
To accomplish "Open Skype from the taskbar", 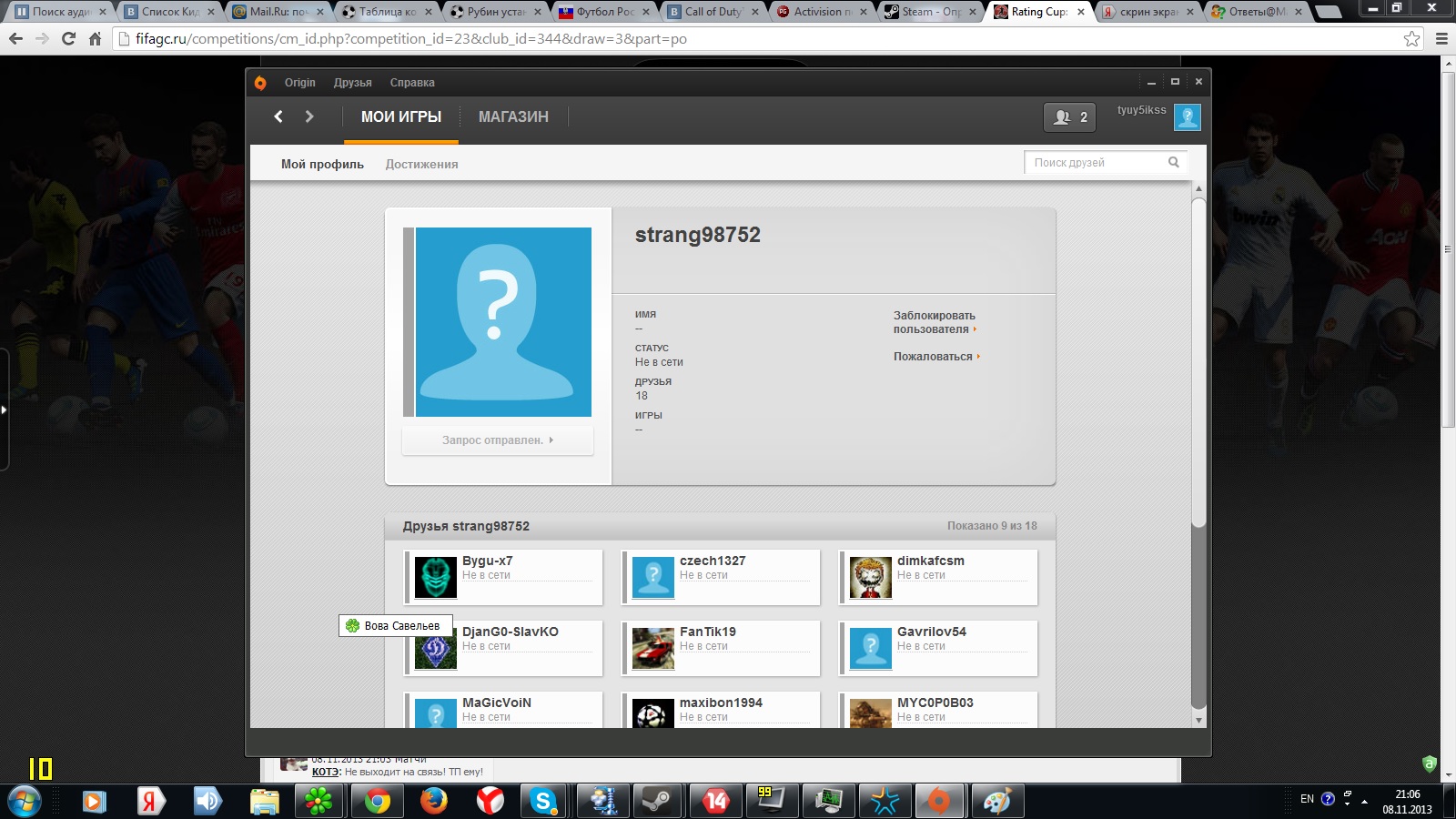I will point(543,802).
